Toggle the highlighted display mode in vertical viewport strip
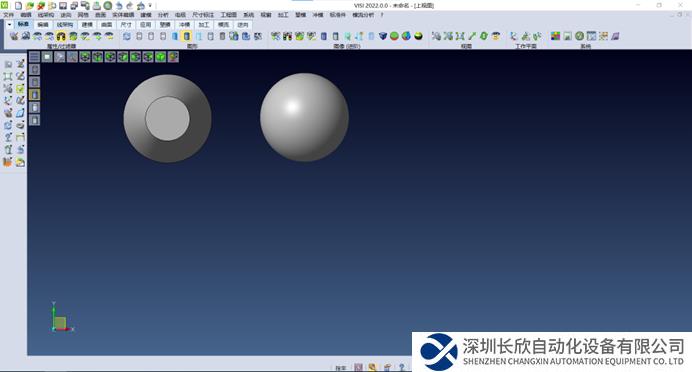 click(x=34, y=94)
